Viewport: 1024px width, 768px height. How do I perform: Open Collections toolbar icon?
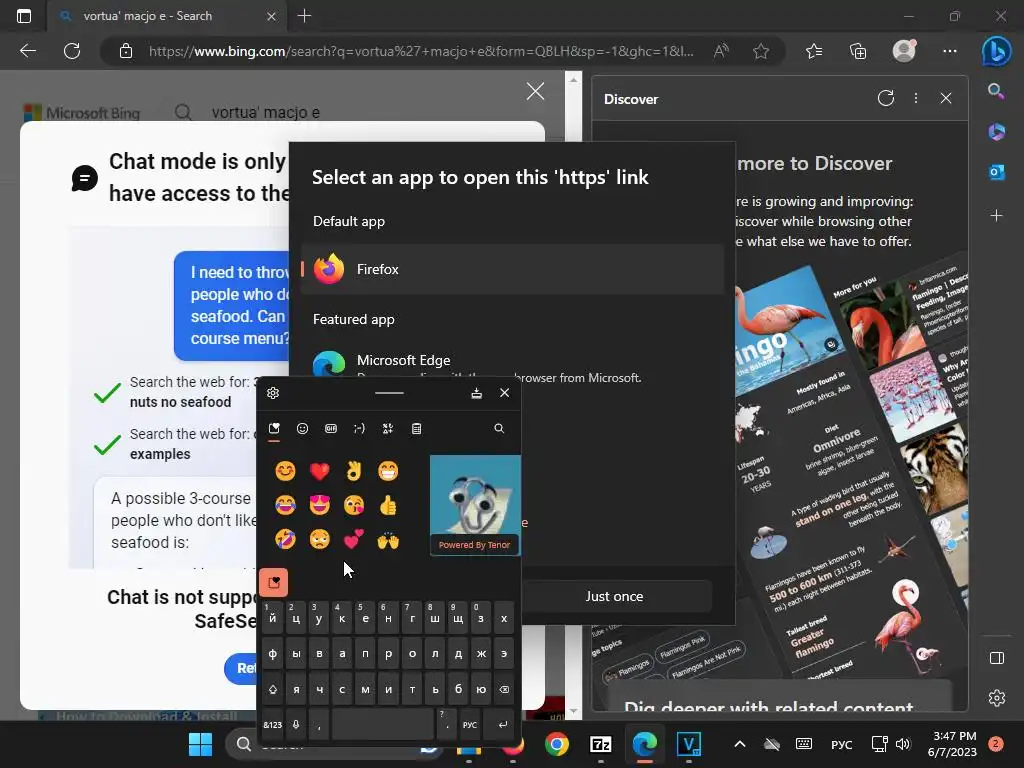tap(857, 51)
